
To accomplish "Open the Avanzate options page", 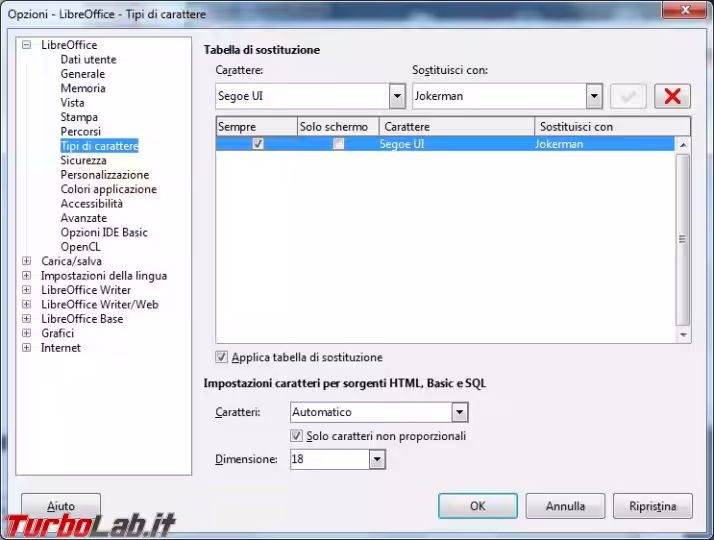I will click(84, 218).
